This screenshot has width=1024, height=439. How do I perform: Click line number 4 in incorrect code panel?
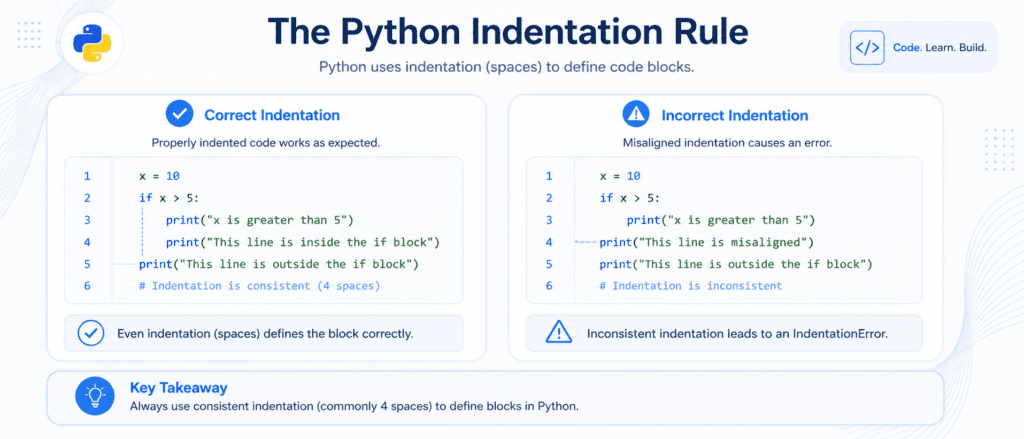click(549, 242)
